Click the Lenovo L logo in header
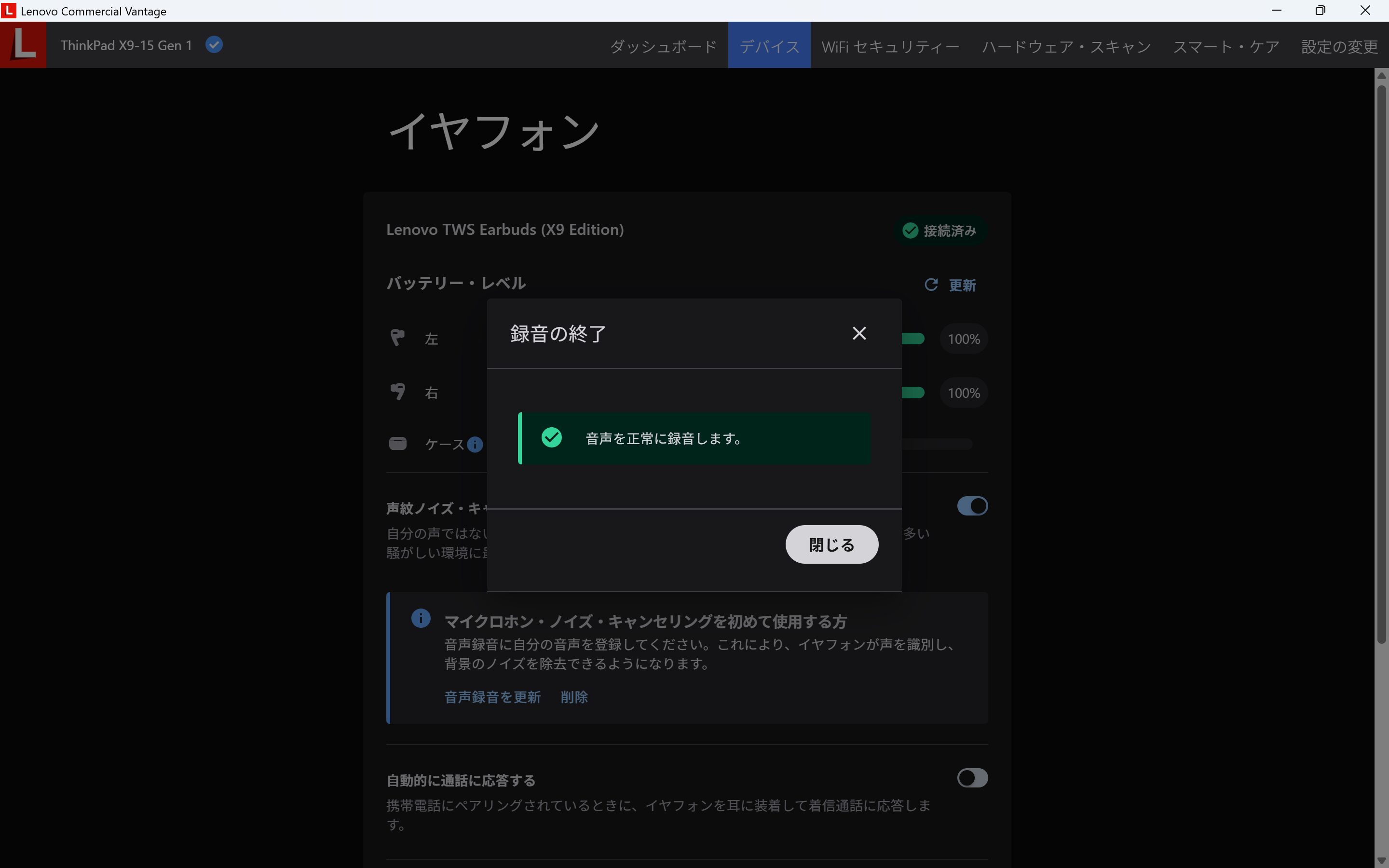1389x868 pixels. pyautogui.click(x=23, y=45)
